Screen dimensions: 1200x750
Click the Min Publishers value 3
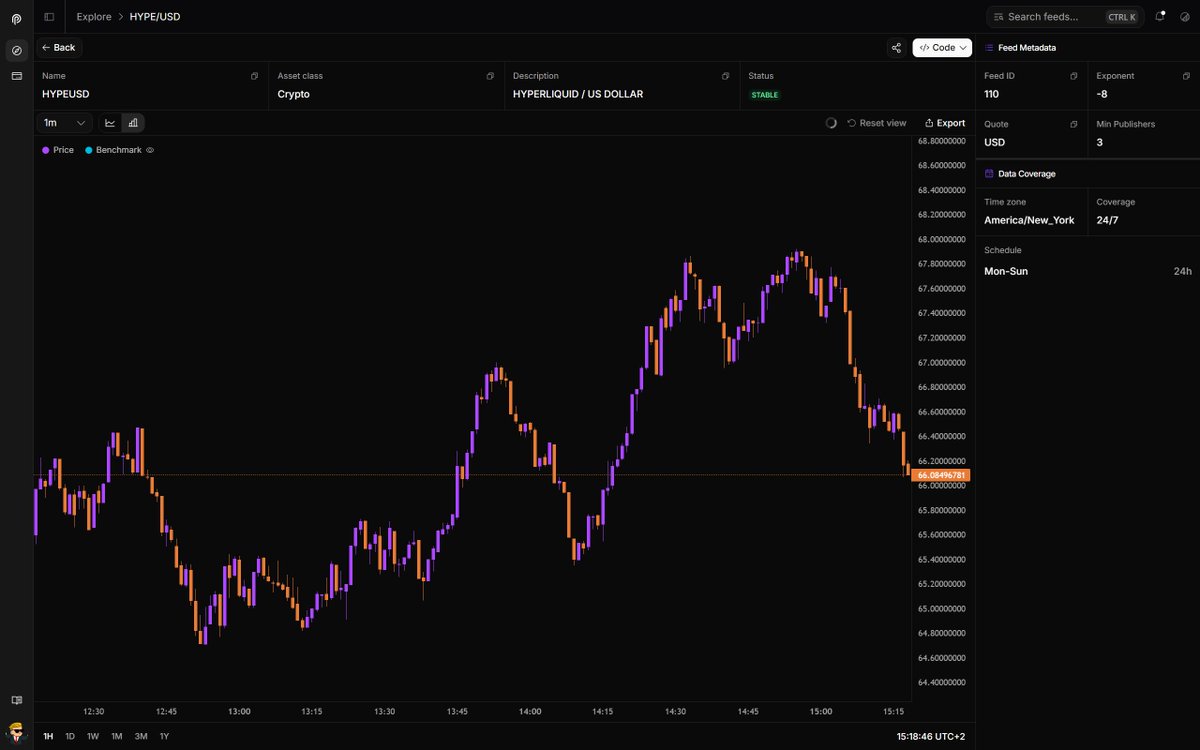[1100, 142]
